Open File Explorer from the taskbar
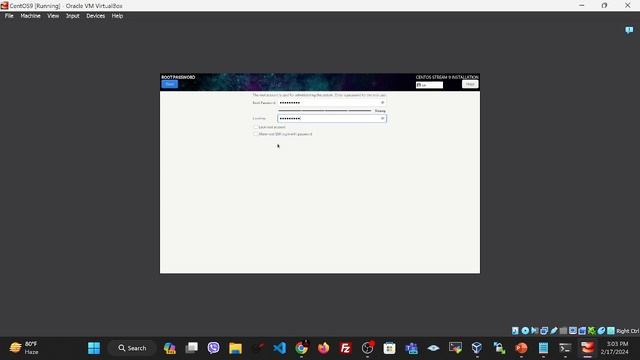Image resolution: width=640 pixels, height=360 pixels. [236, 348]
